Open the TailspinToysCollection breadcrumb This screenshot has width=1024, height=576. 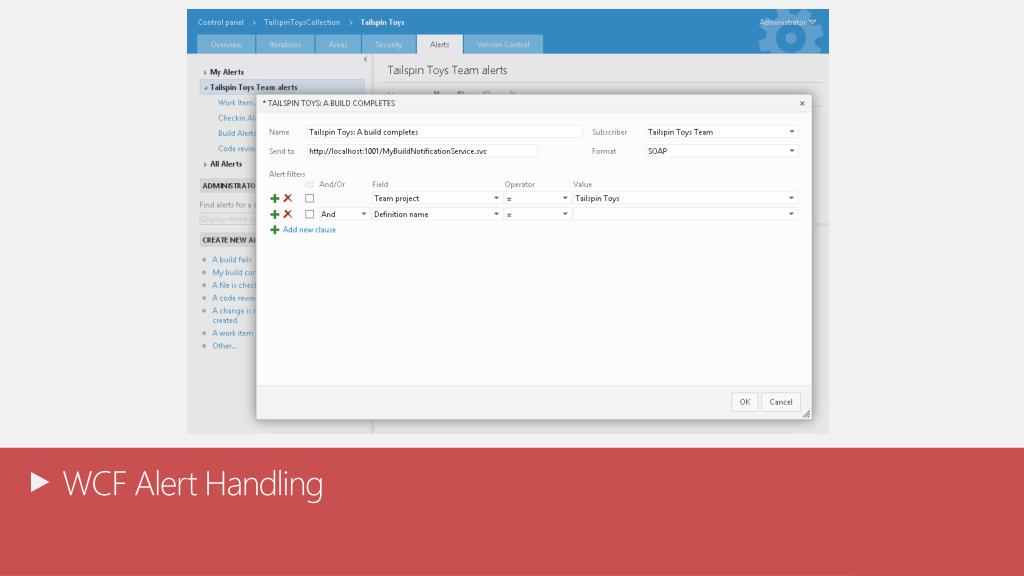pyautogui.click(x=302, y=22)
